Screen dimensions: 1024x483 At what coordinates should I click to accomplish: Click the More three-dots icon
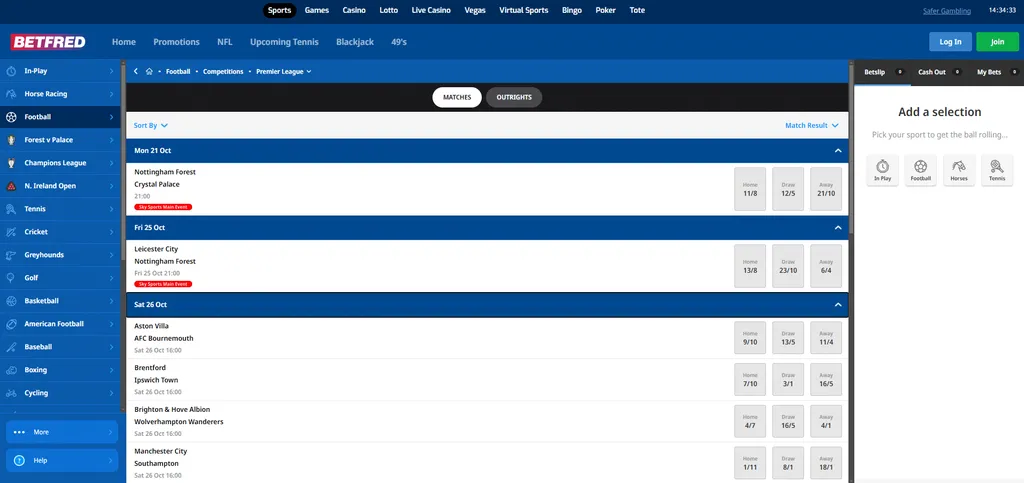point(19,432)
